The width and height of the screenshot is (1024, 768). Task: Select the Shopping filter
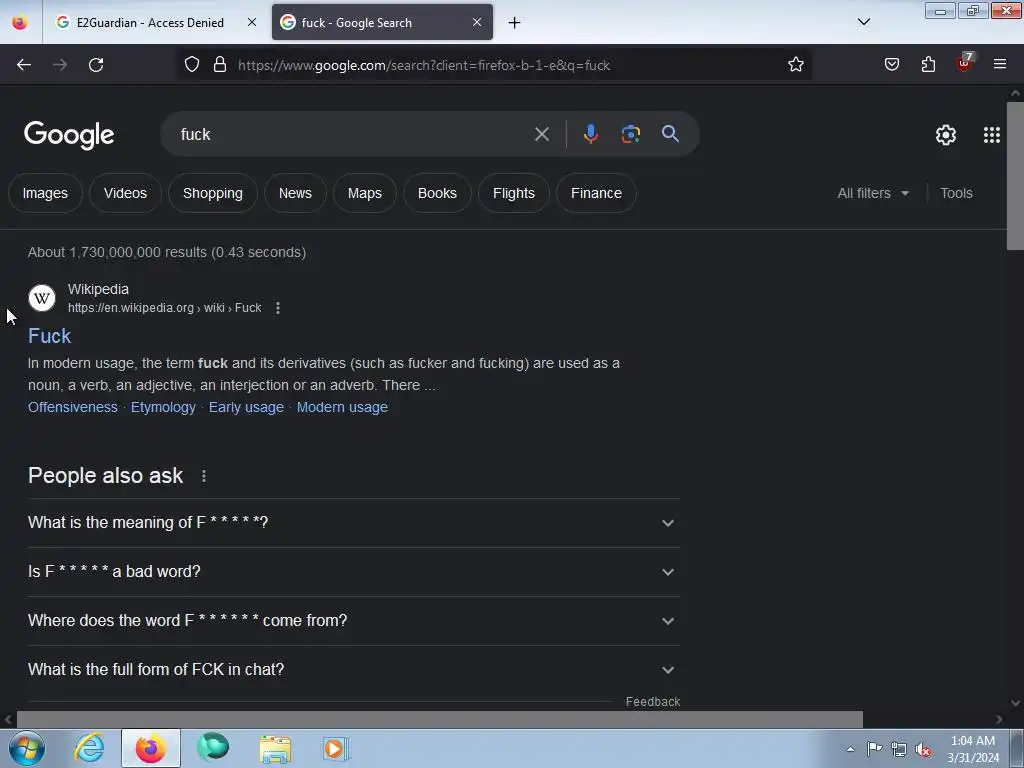(x=213, y=193)
